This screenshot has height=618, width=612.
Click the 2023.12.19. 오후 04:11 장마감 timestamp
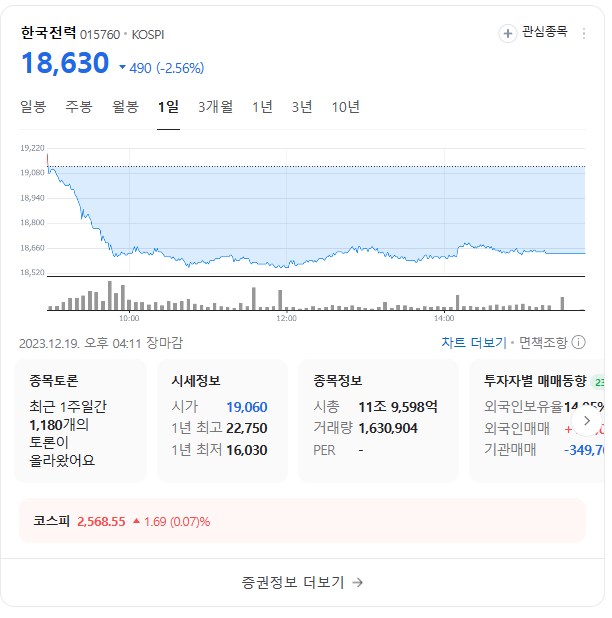101,343
